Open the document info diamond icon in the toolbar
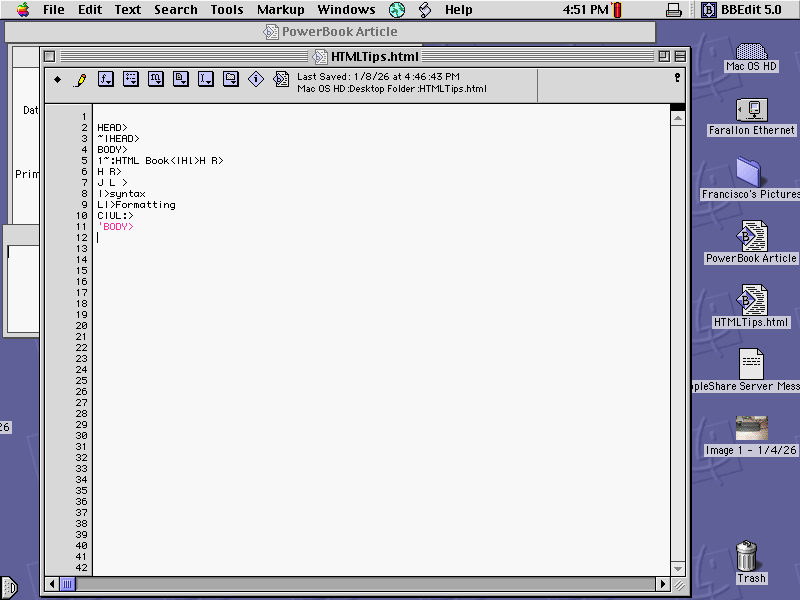Screen dimensions: 800x600 coord(256,79)
